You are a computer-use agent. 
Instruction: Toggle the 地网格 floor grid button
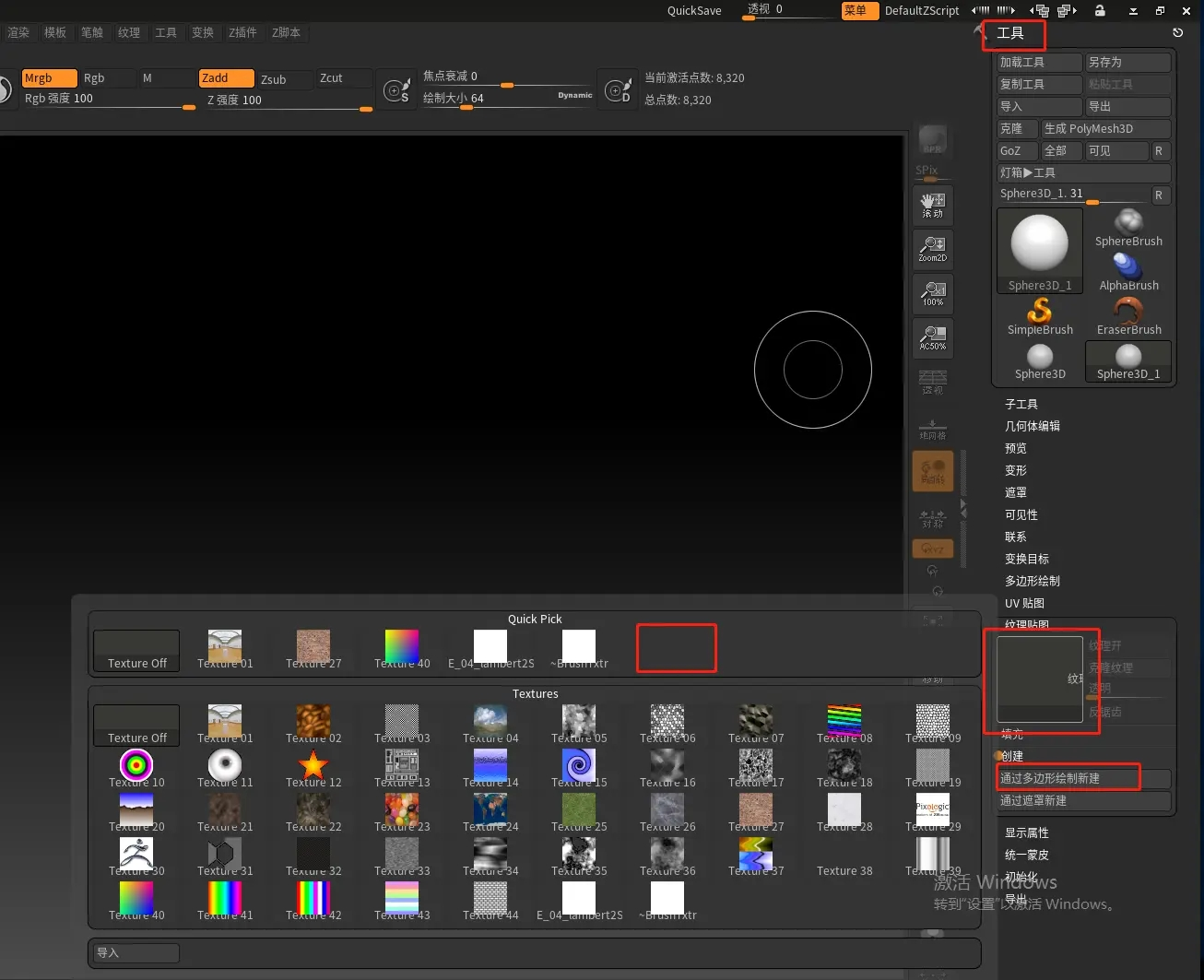pos(932,429)
